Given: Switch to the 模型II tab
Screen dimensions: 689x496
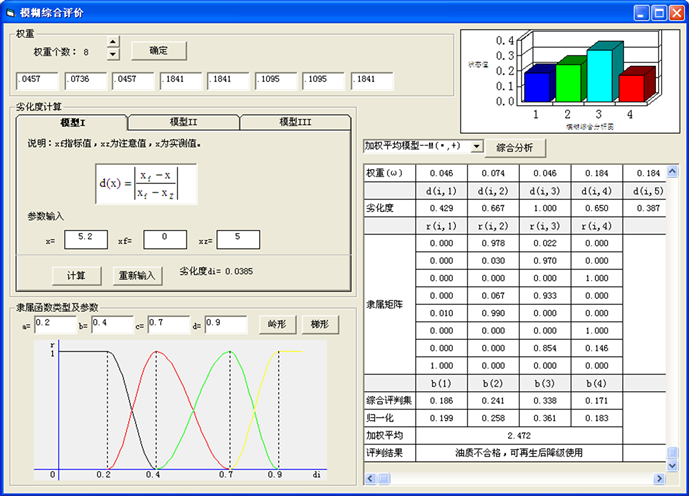Looking at the screenshot, I should tap(183, 122).
